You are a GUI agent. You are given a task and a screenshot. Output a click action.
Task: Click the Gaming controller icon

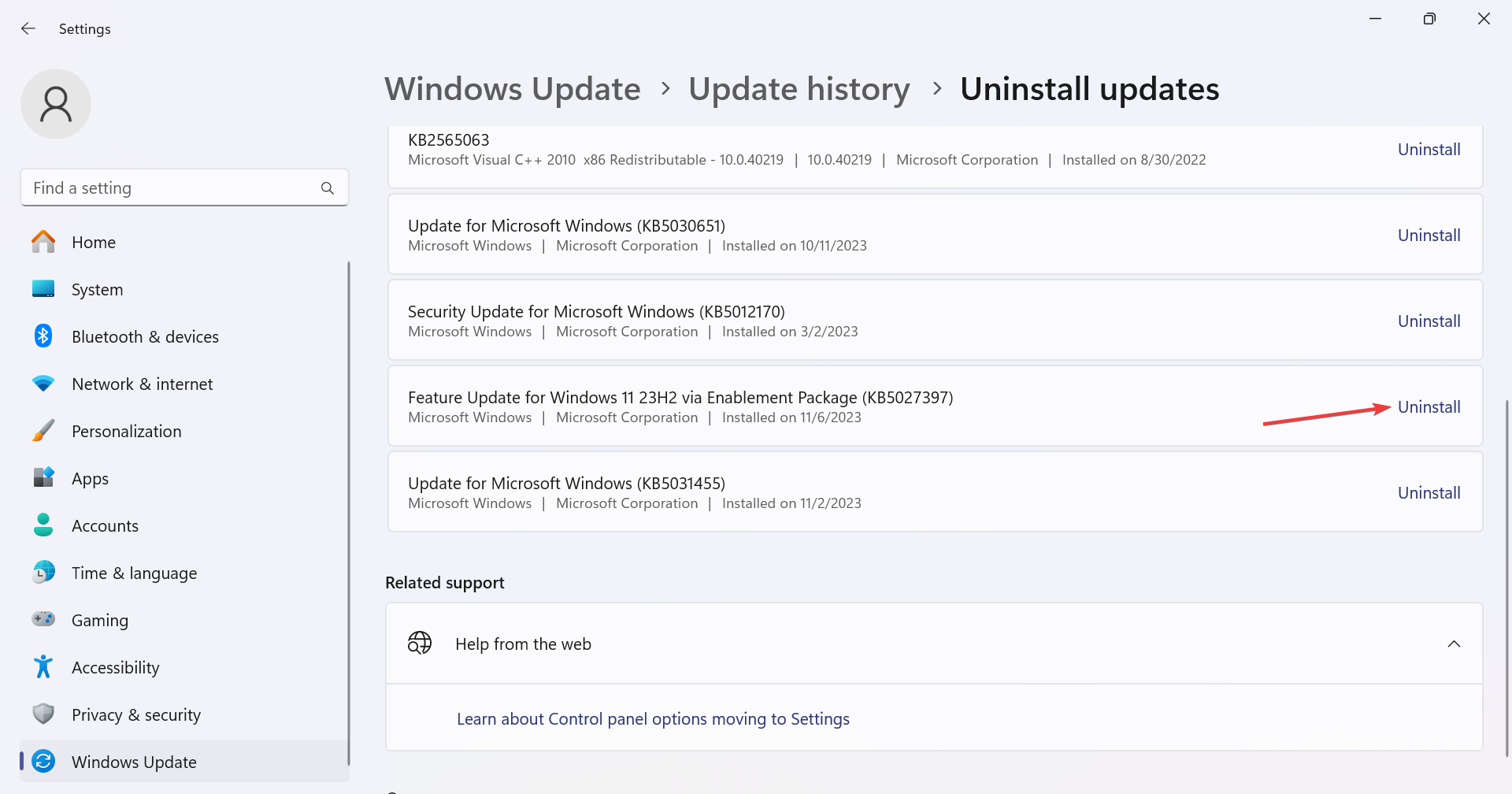coord(43,620)
